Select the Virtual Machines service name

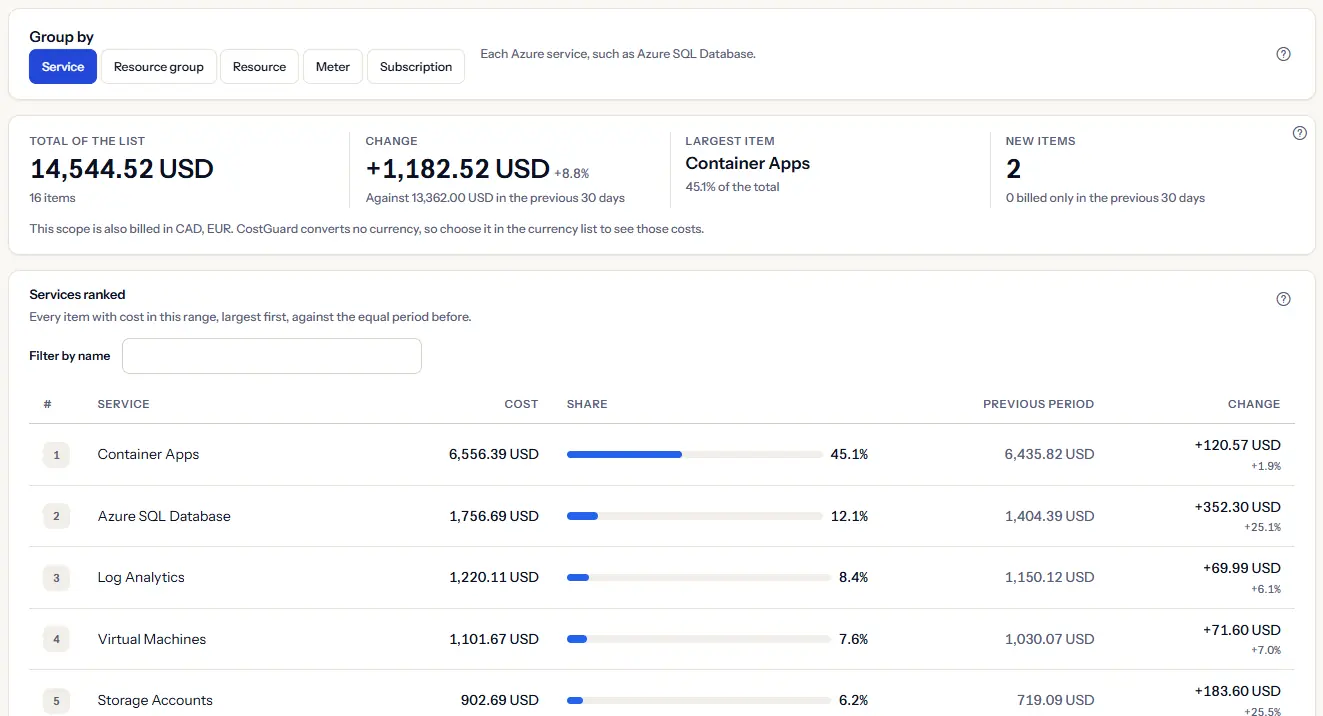point(152,639)
